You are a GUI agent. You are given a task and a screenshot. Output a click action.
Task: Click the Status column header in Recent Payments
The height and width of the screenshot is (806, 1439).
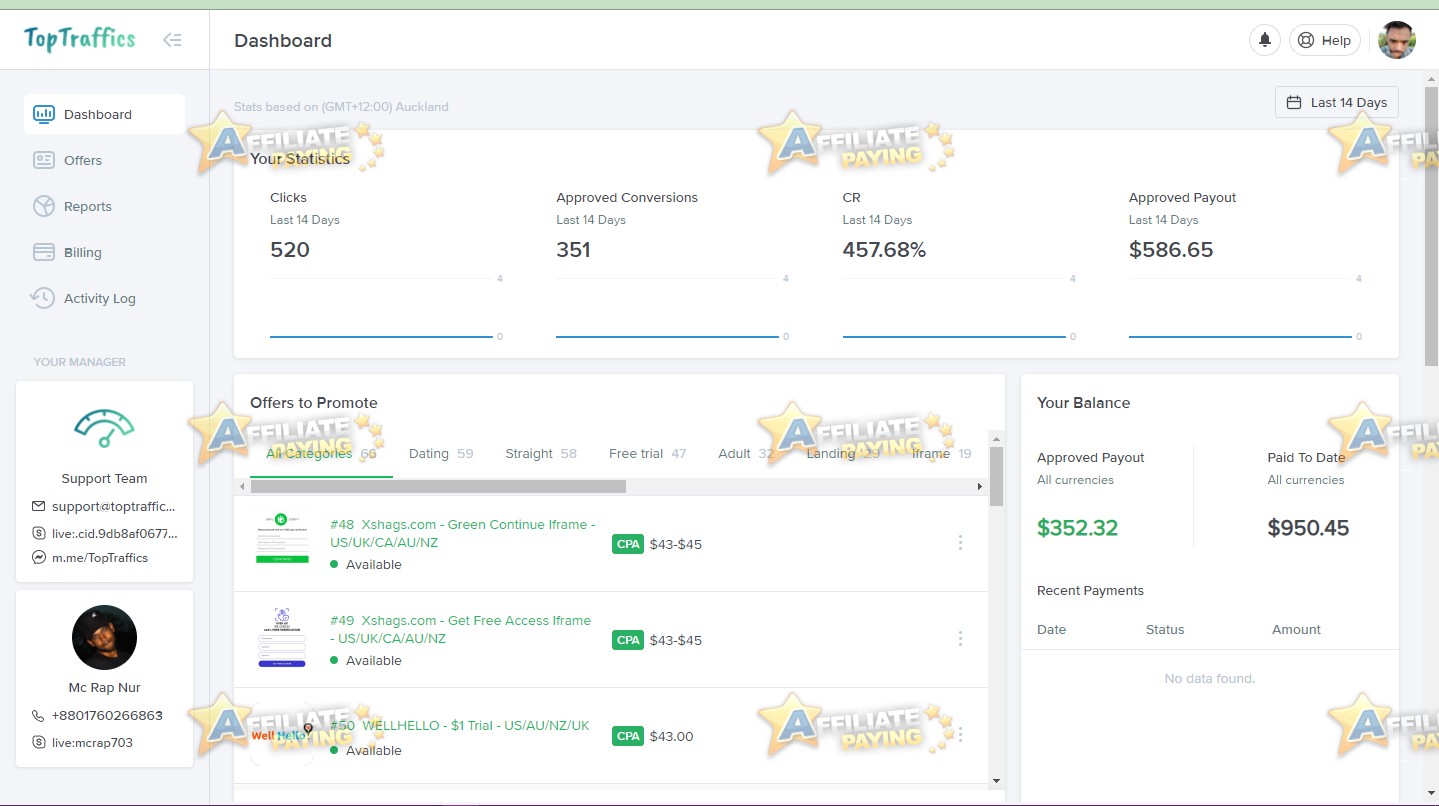[1165, 629]
